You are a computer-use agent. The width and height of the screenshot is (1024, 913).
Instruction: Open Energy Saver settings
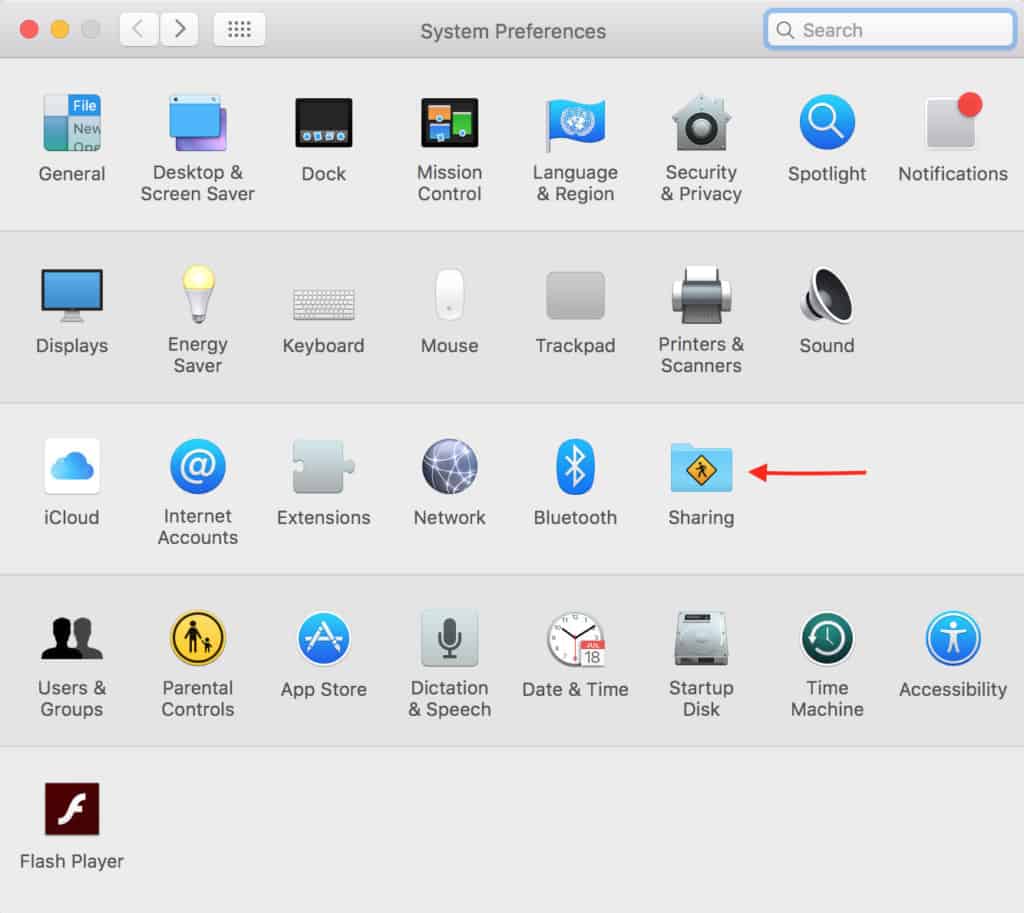[197, 295]
